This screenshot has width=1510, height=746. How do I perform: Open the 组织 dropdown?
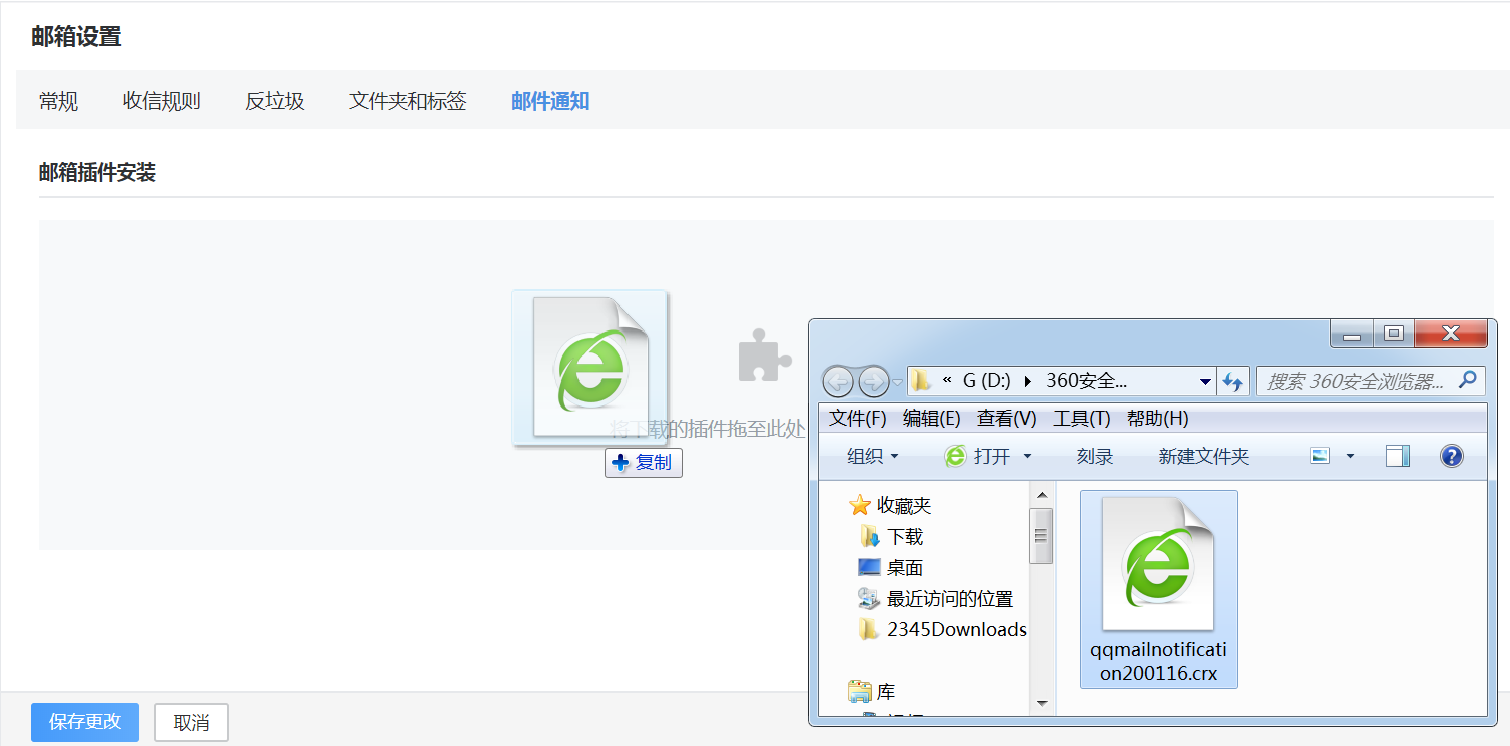[873, 456]
